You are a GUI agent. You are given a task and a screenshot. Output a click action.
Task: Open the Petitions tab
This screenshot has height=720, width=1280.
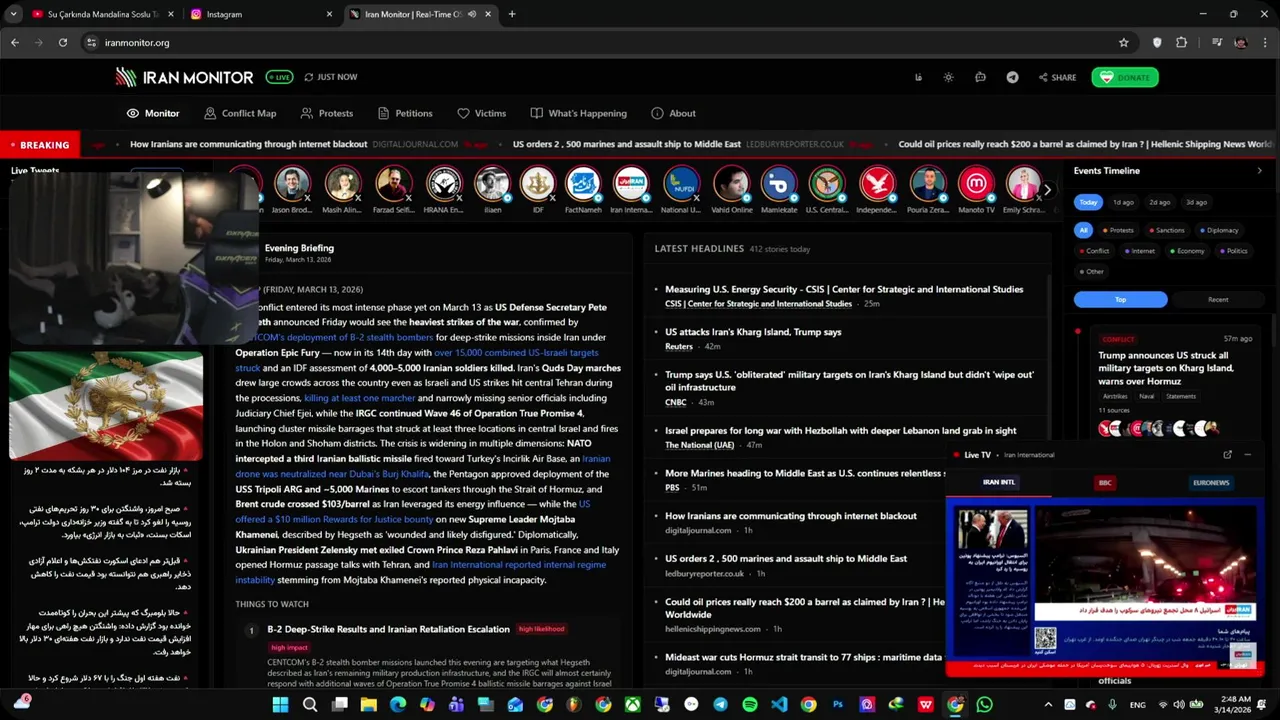405,113
